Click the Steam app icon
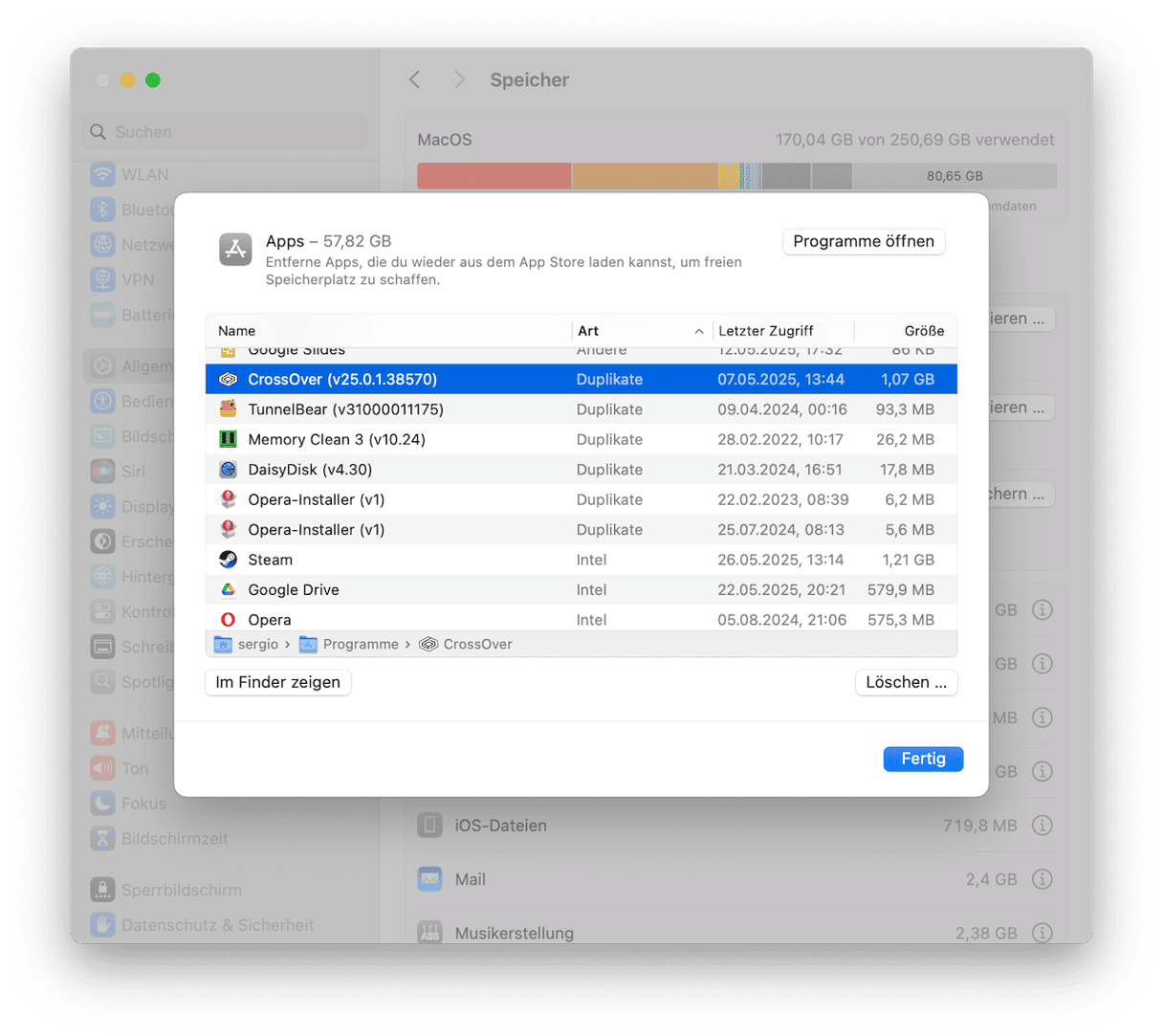 click(x=228, y=560)
